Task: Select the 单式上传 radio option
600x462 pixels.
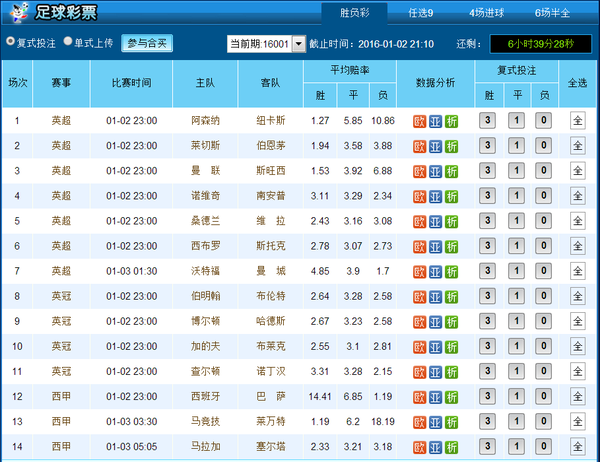Action: 68,43
